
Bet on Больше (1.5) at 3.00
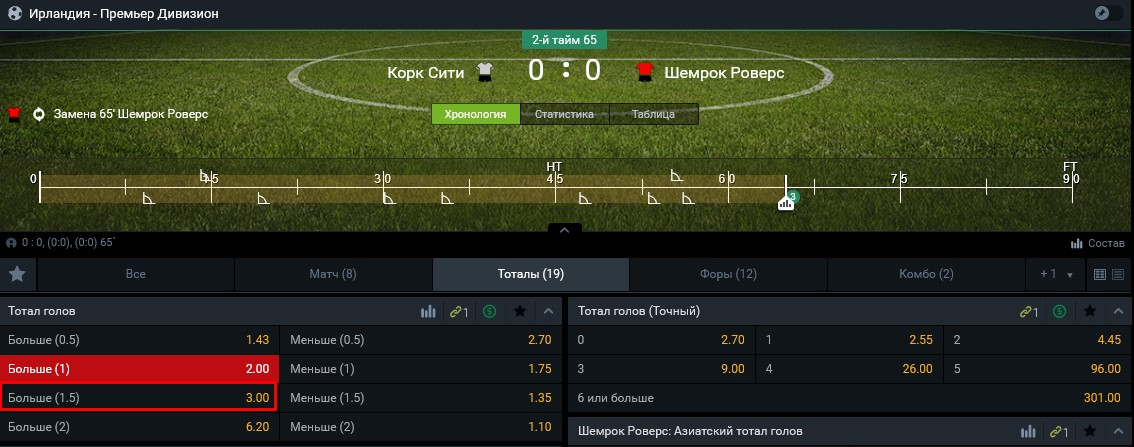click(139, 397)
